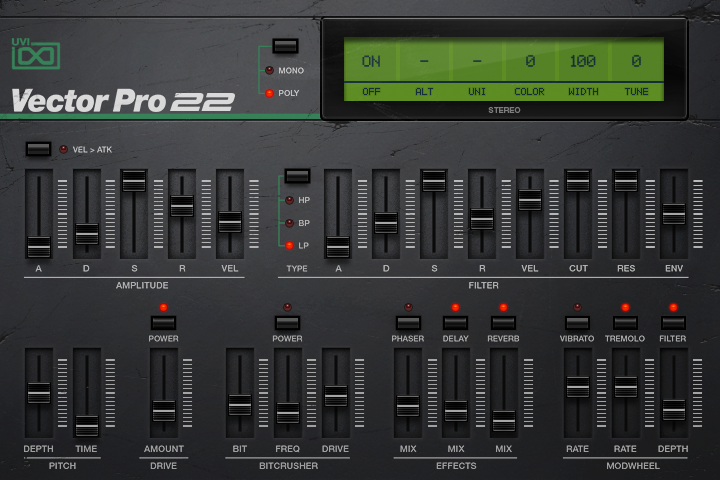The width and height of the screenshot is (720, 480).
Task: Enable the modwheel VIBRATO button
Action: point(577,323)
